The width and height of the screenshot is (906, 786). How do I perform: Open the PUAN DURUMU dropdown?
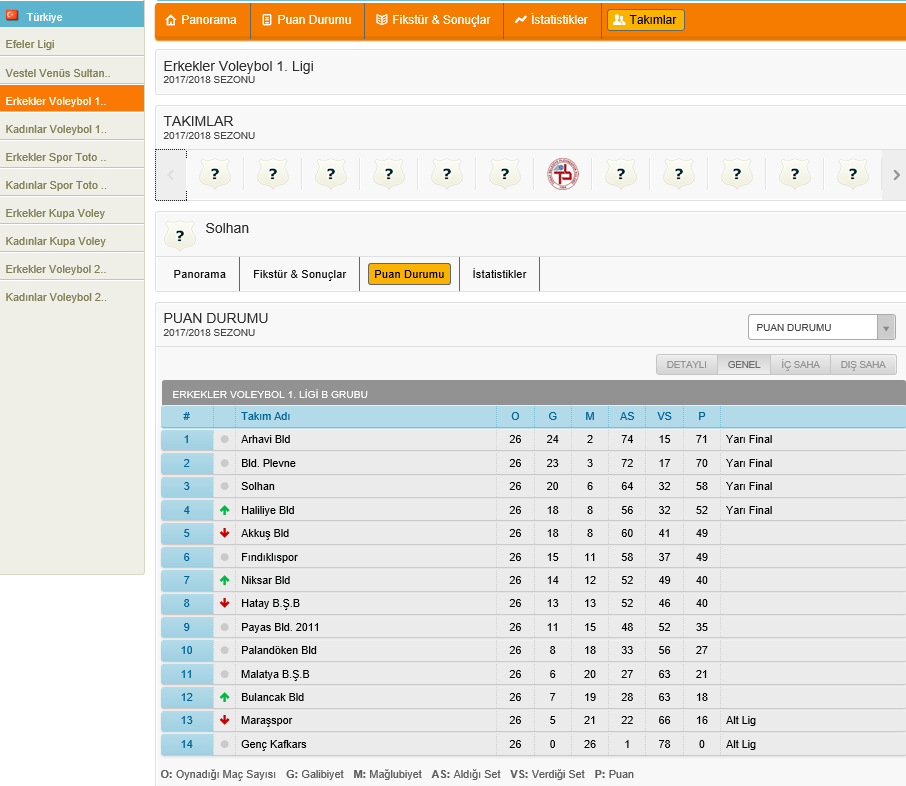(821, 327)
